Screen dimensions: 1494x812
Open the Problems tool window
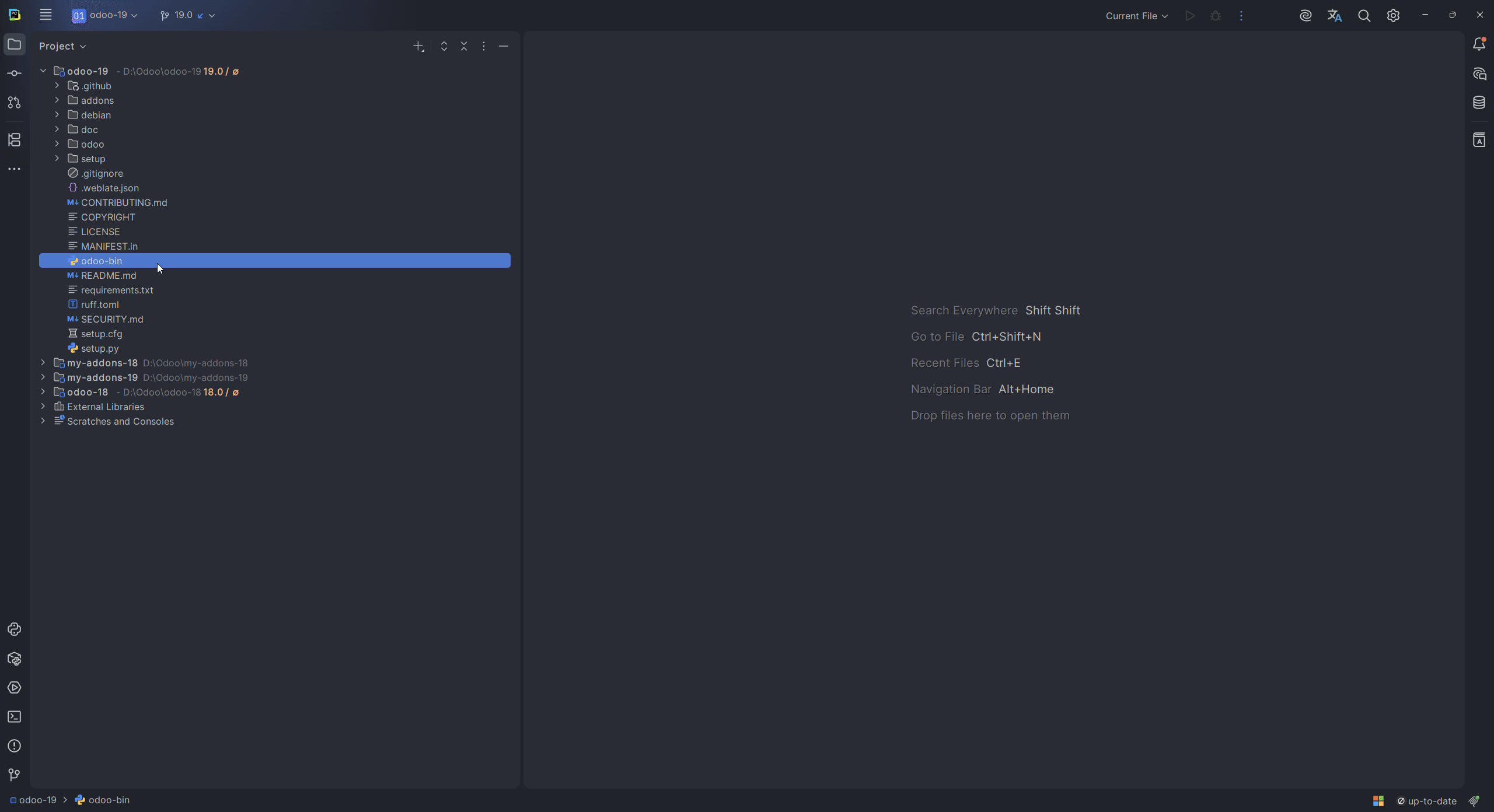(15, 746)
